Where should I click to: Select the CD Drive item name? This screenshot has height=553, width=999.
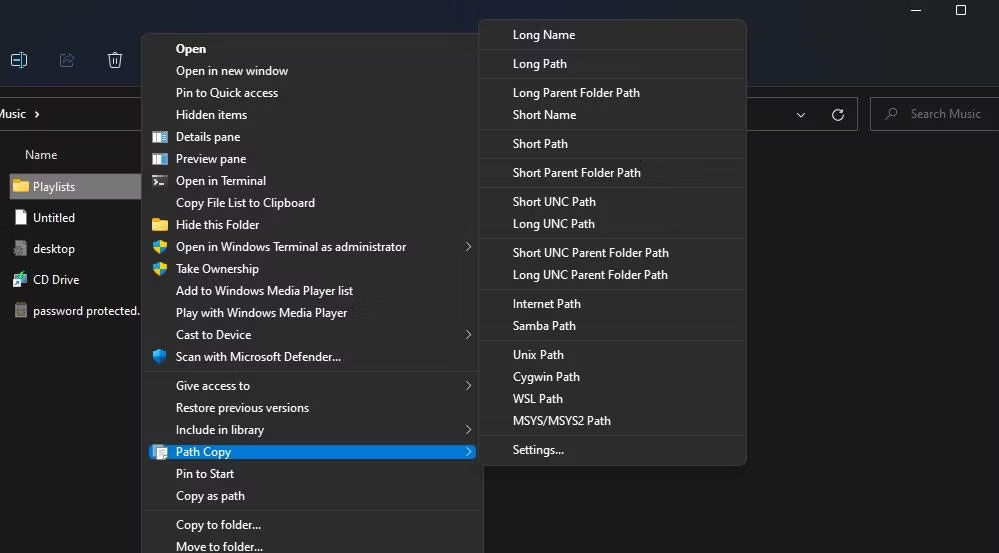click(56, 280)
